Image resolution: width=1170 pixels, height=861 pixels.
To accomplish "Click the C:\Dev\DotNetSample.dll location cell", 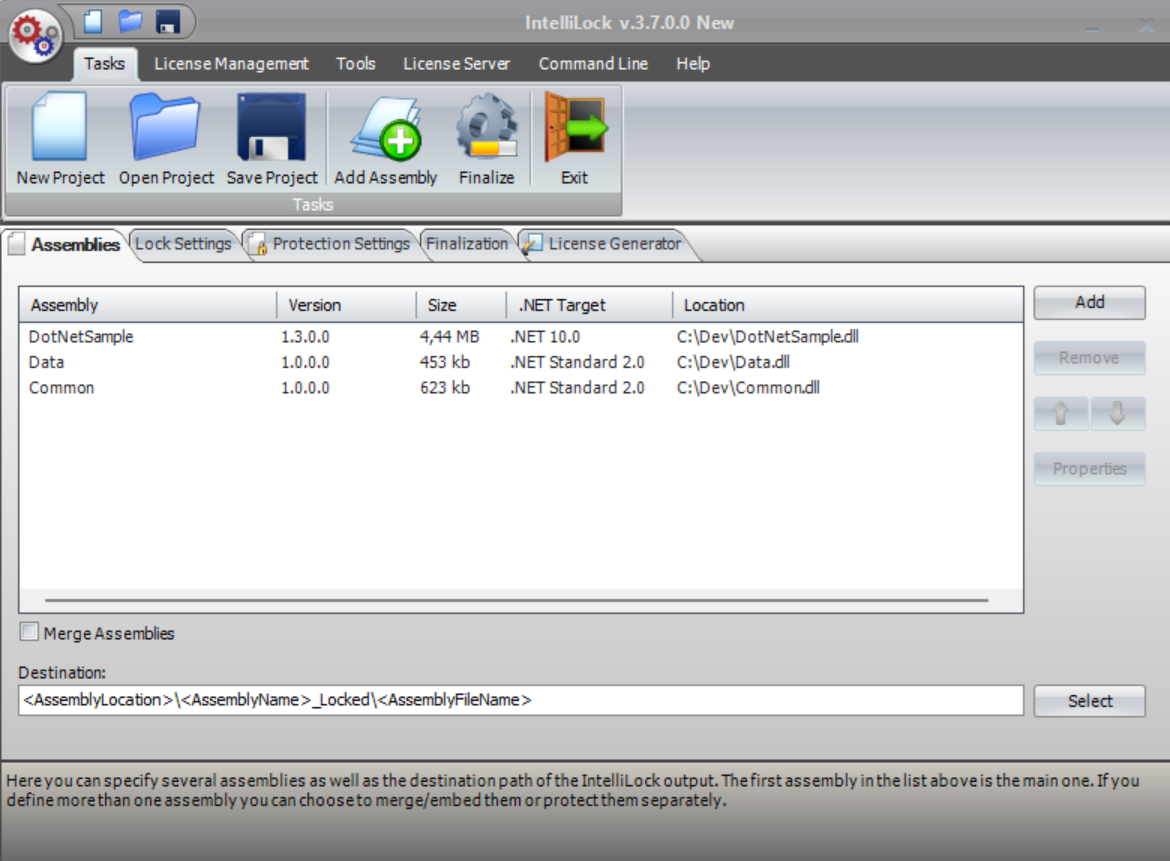I will (768, 336).
